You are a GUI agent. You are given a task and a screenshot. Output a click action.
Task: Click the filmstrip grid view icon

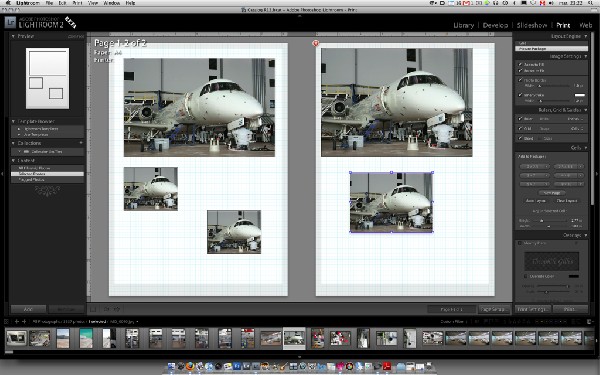click(x=6, y=321)
